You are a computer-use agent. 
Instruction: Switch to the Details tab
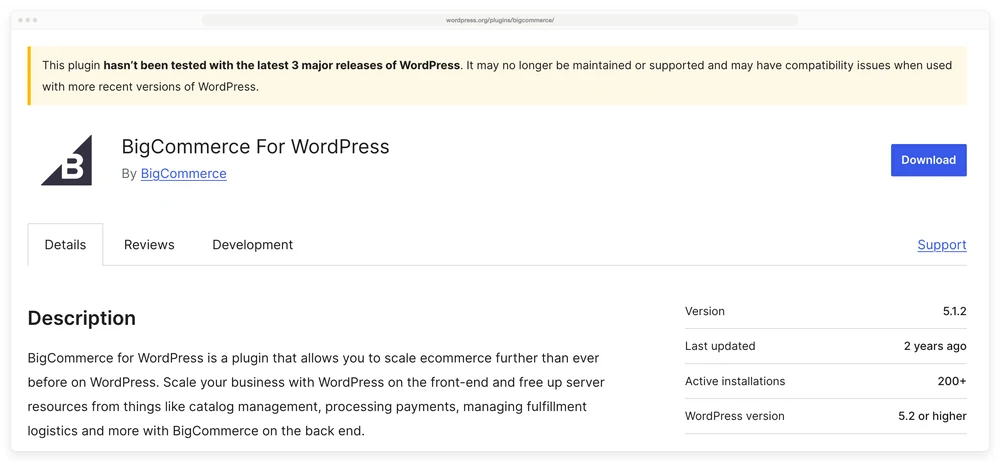[x=65, y=244]
